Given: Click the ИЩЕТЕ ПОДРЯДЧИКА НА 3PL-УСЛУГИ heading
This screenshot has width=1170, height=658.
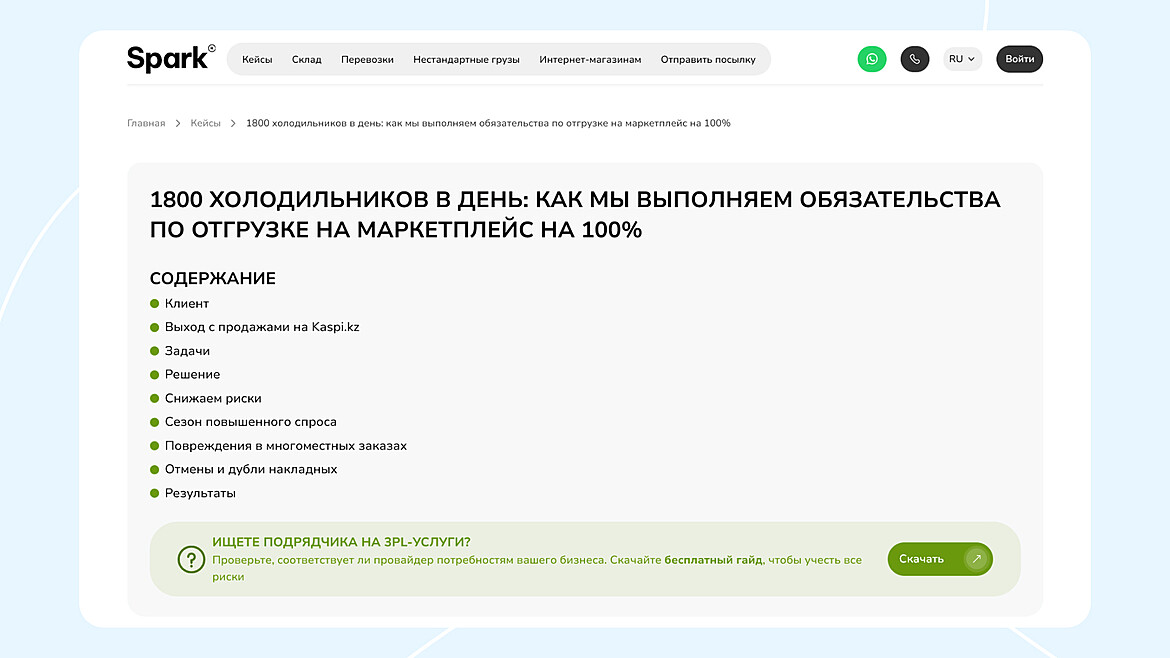Looking at the screenshot, I should [341, 542].
